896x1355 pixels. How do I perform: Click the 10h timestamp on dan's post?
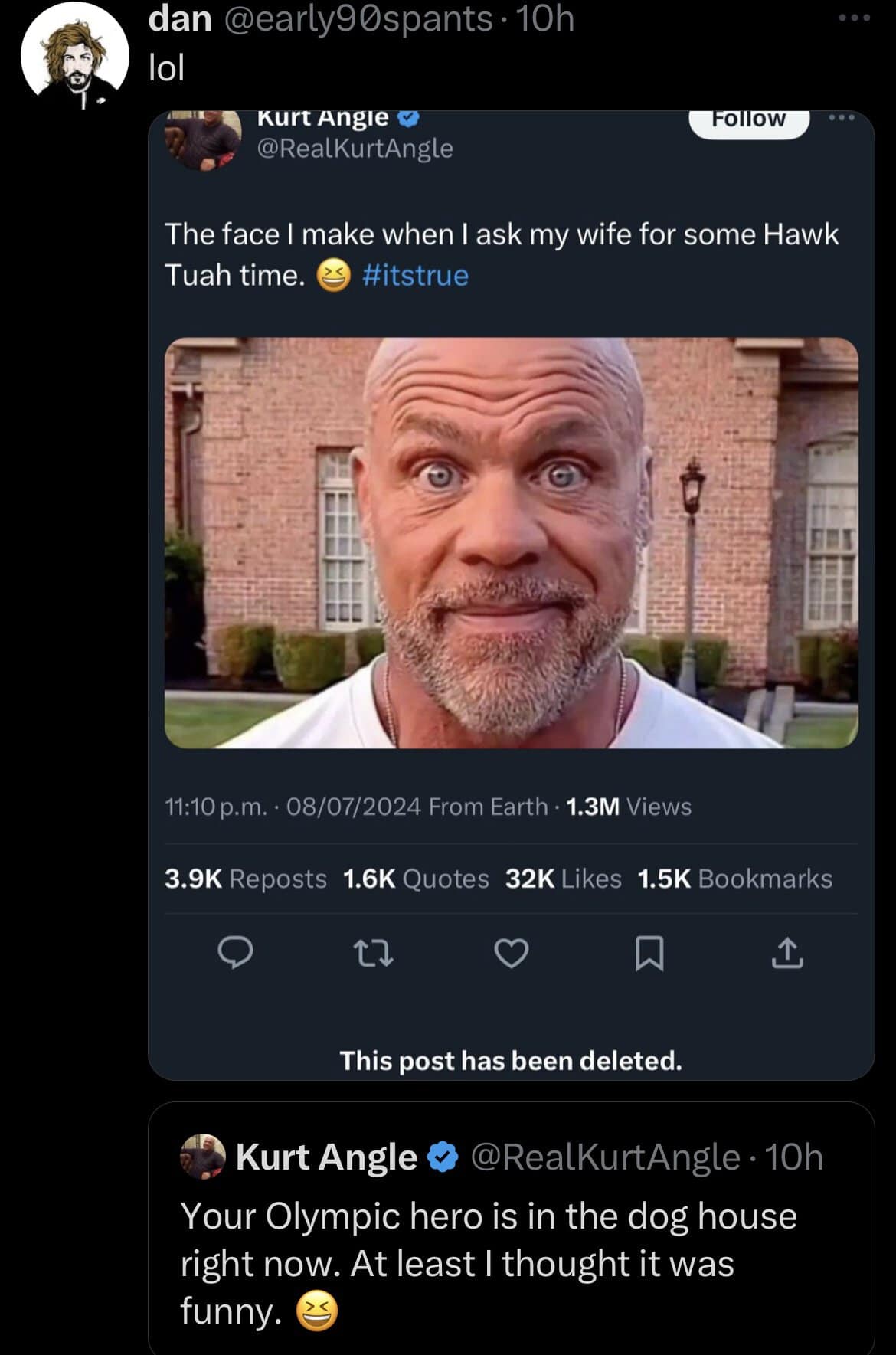pos(545,18)
